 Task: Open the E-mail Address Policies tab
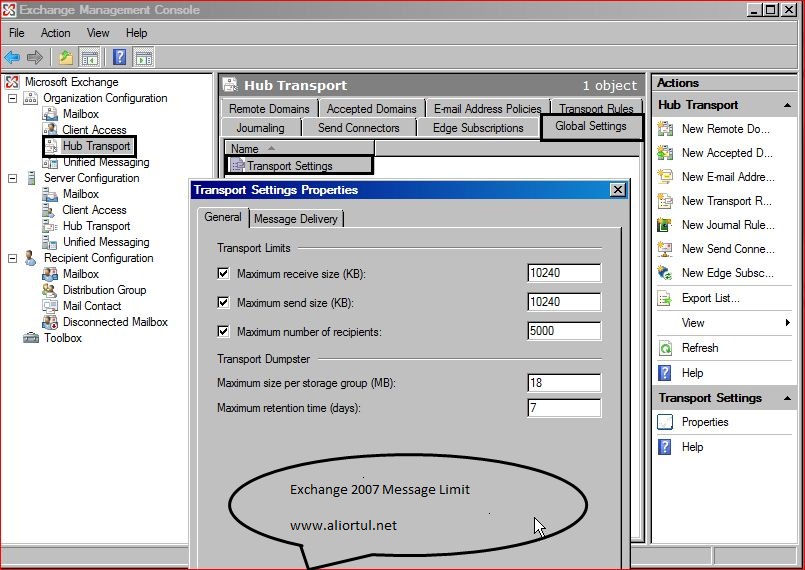(487, 109)
